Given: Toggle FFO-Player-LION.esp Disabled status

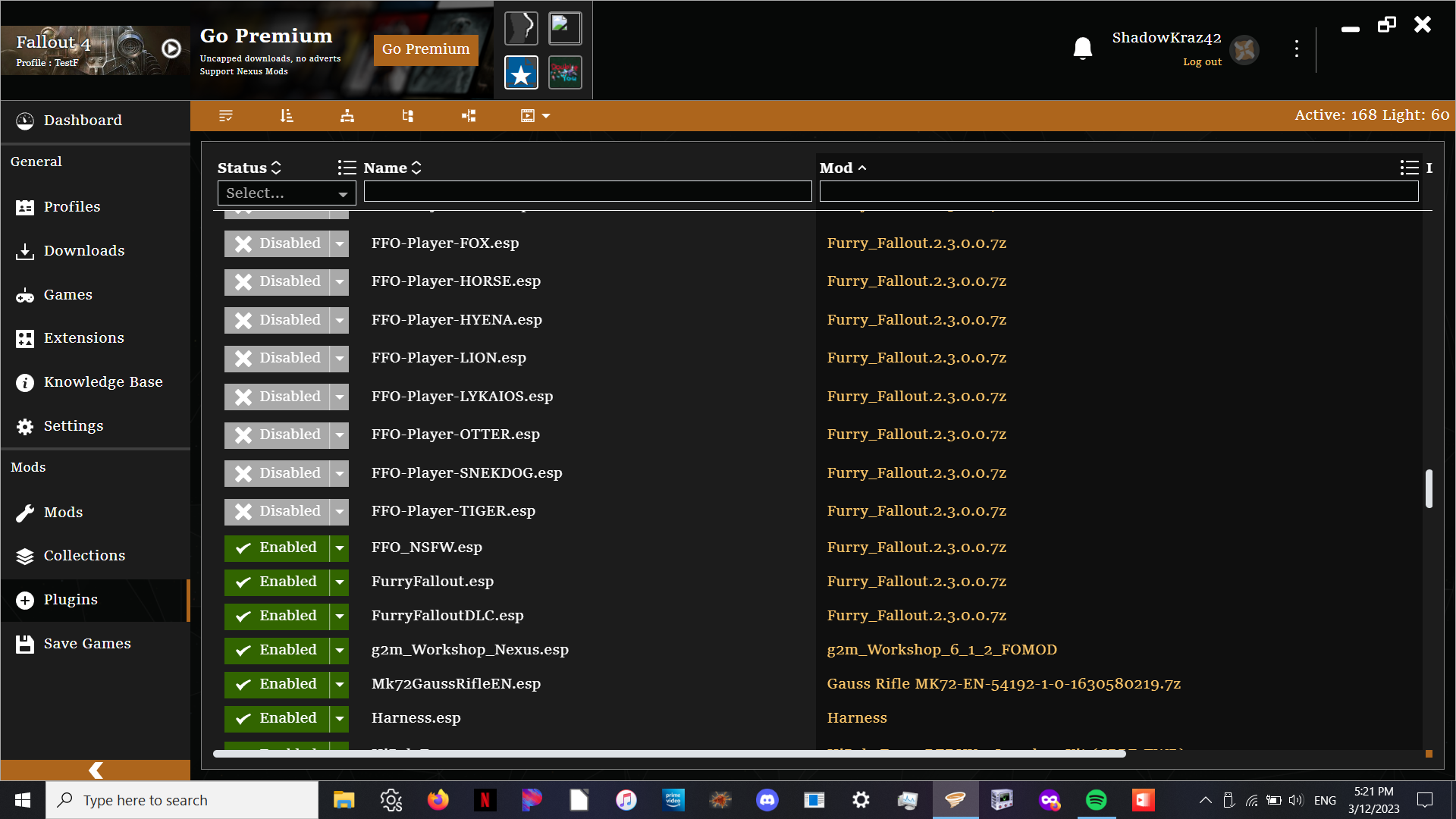Looking at the screenshot, I should (x=277, y=358).
